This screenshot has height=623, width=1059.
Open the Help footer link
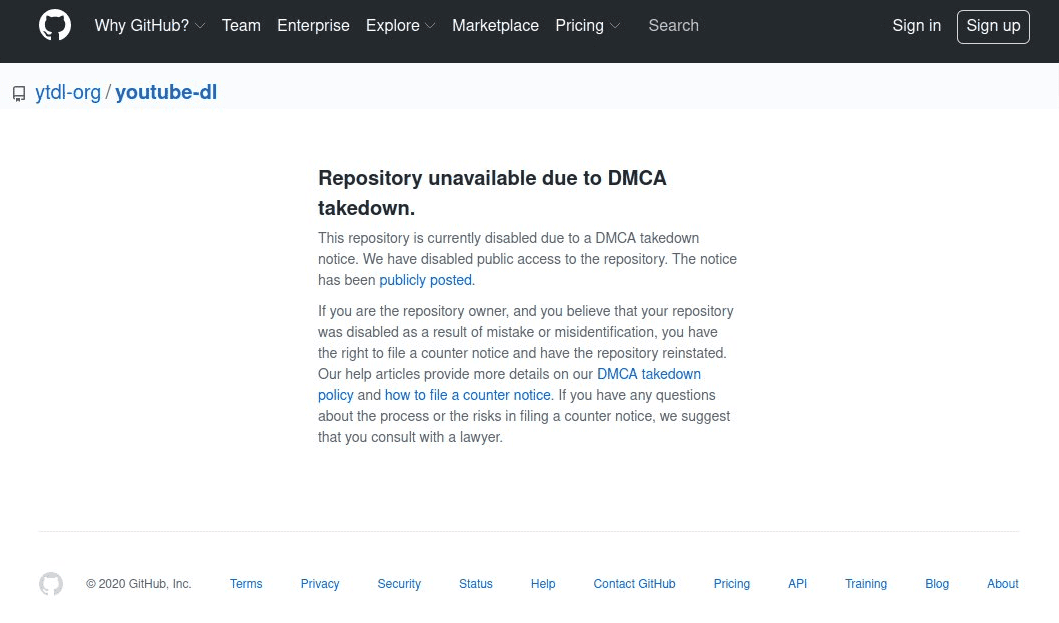click(x=543, y=584)
